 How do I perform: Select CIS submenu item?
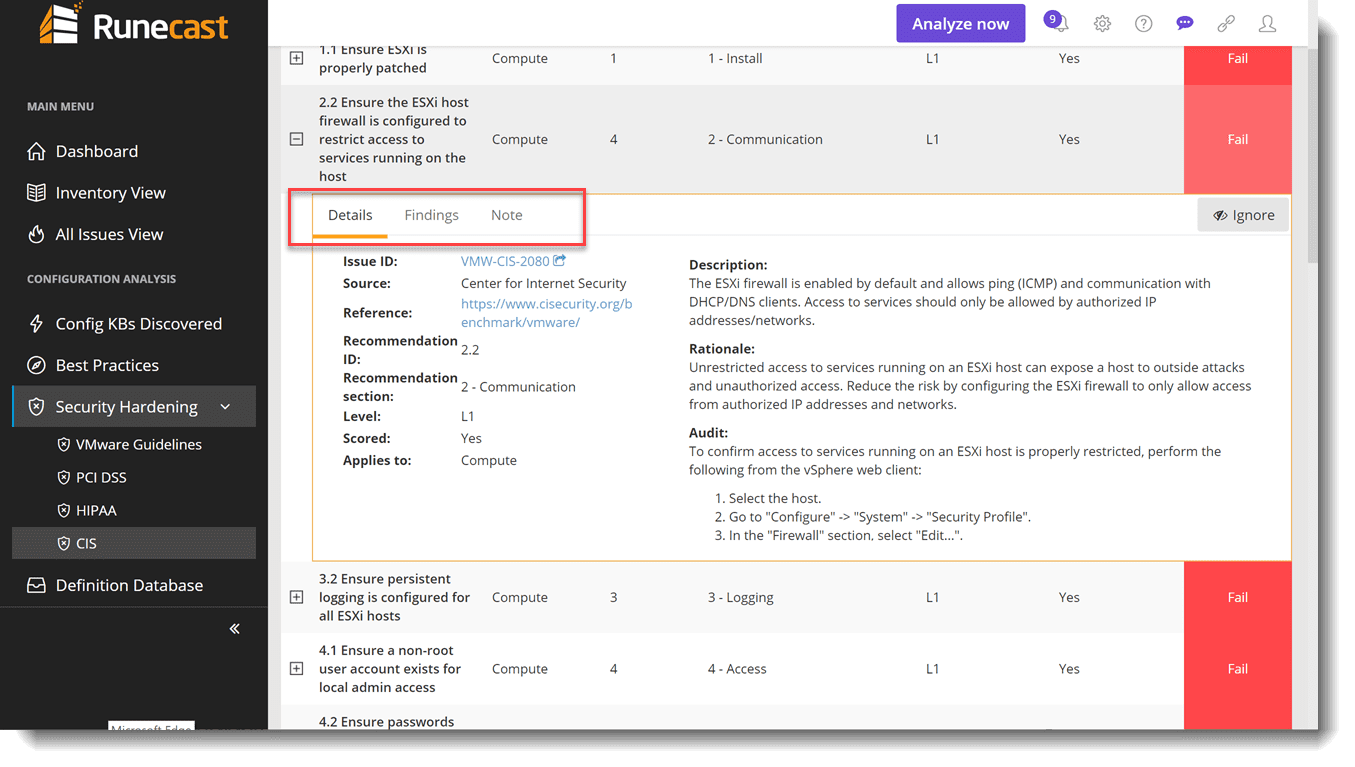click(133, 543)
